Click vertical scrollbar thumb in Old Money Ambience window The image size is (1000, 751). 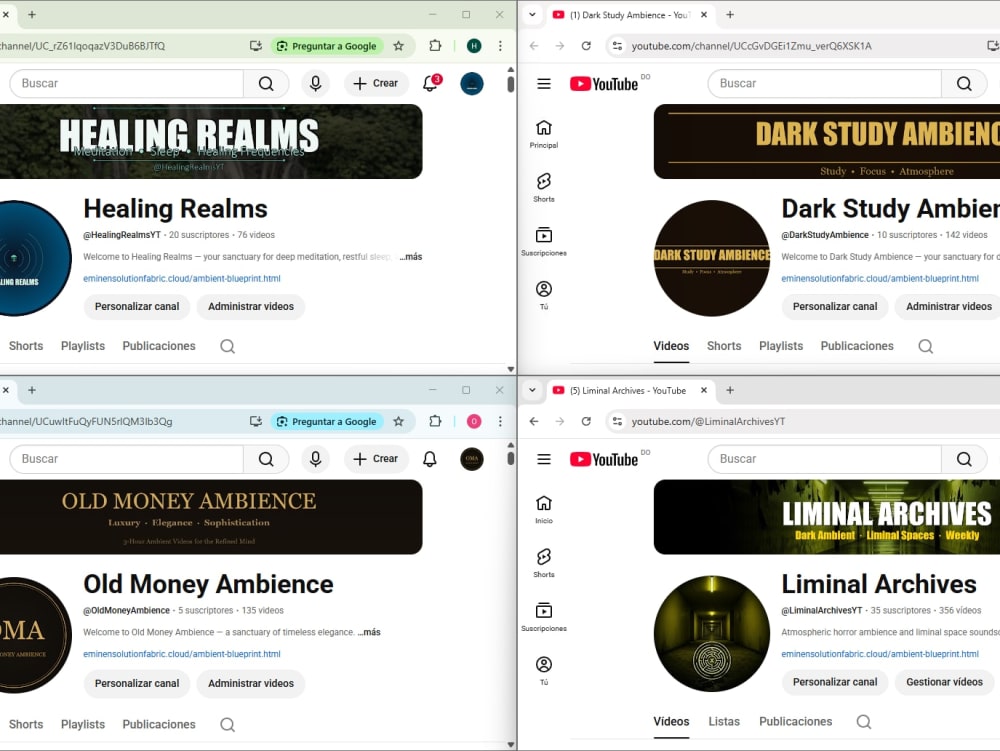511,458
